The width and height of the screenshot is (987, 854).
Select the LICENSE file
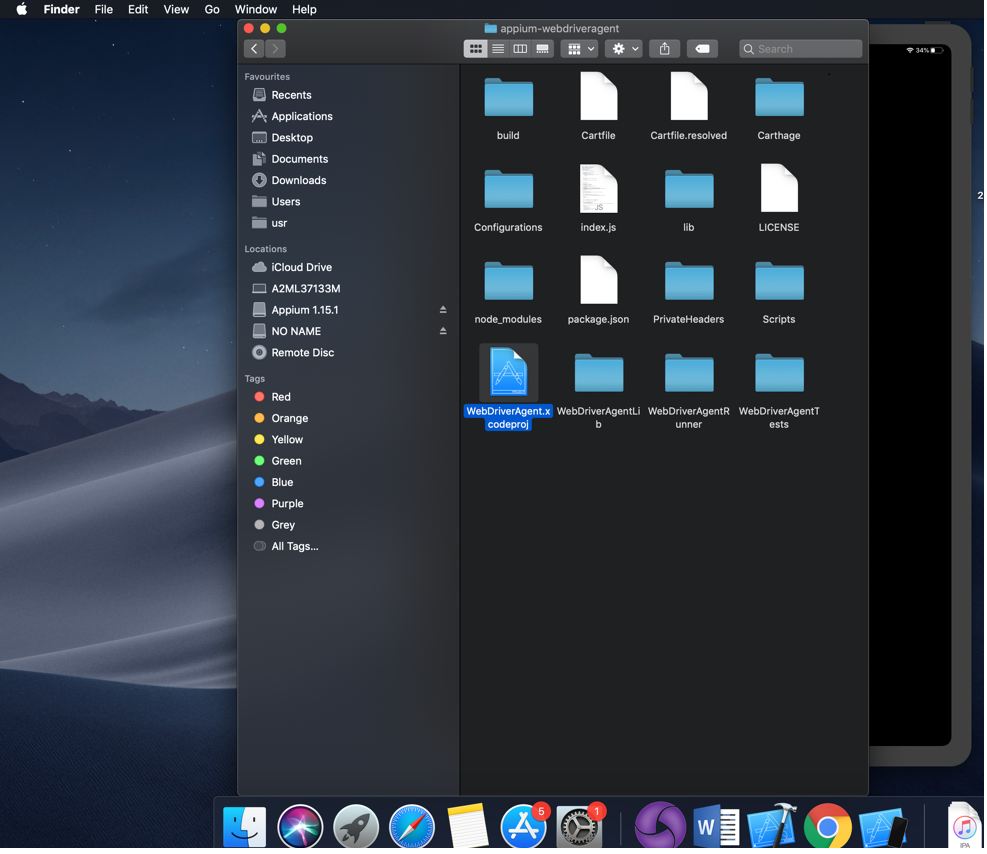[x=779, y=188]
